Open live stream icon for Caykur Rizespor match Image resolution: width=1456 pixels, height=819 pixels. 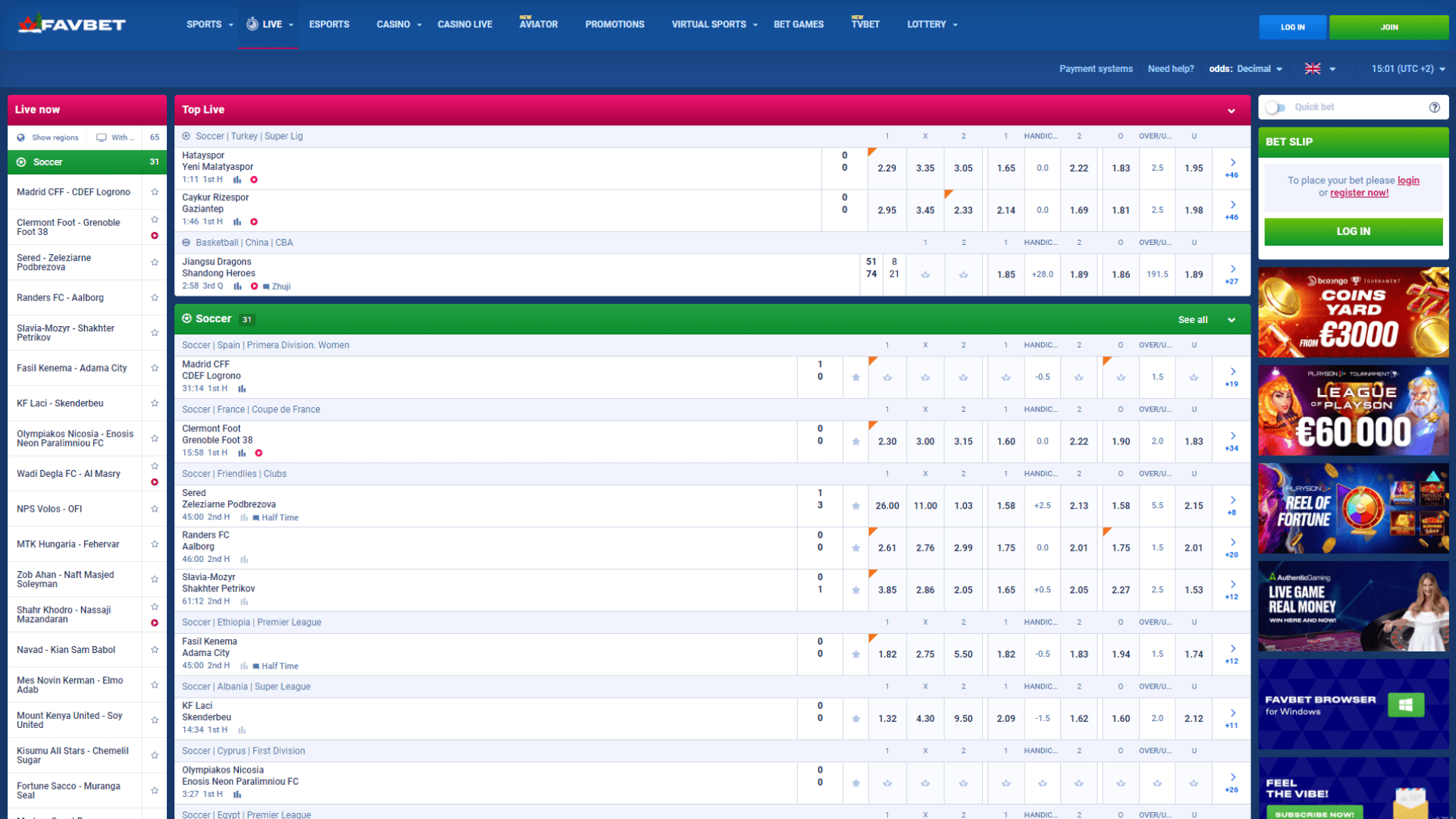pyautogui.click(x=254, y=222)
